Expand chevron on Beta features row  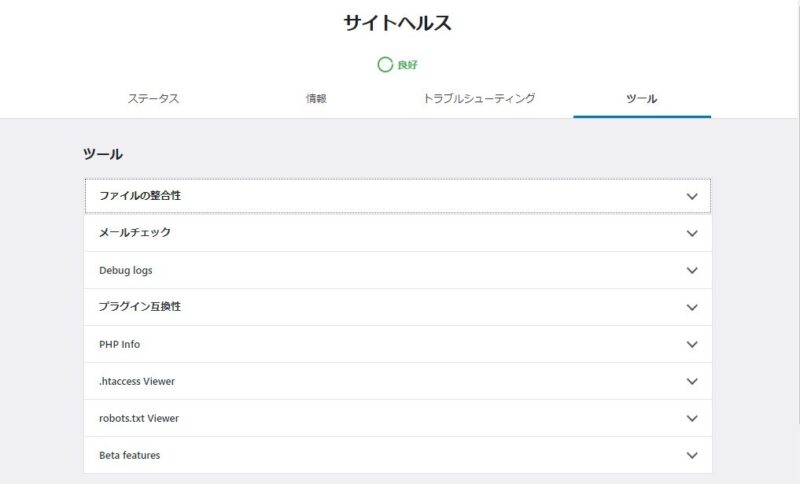pyautogui.click(x=692, y=455)
